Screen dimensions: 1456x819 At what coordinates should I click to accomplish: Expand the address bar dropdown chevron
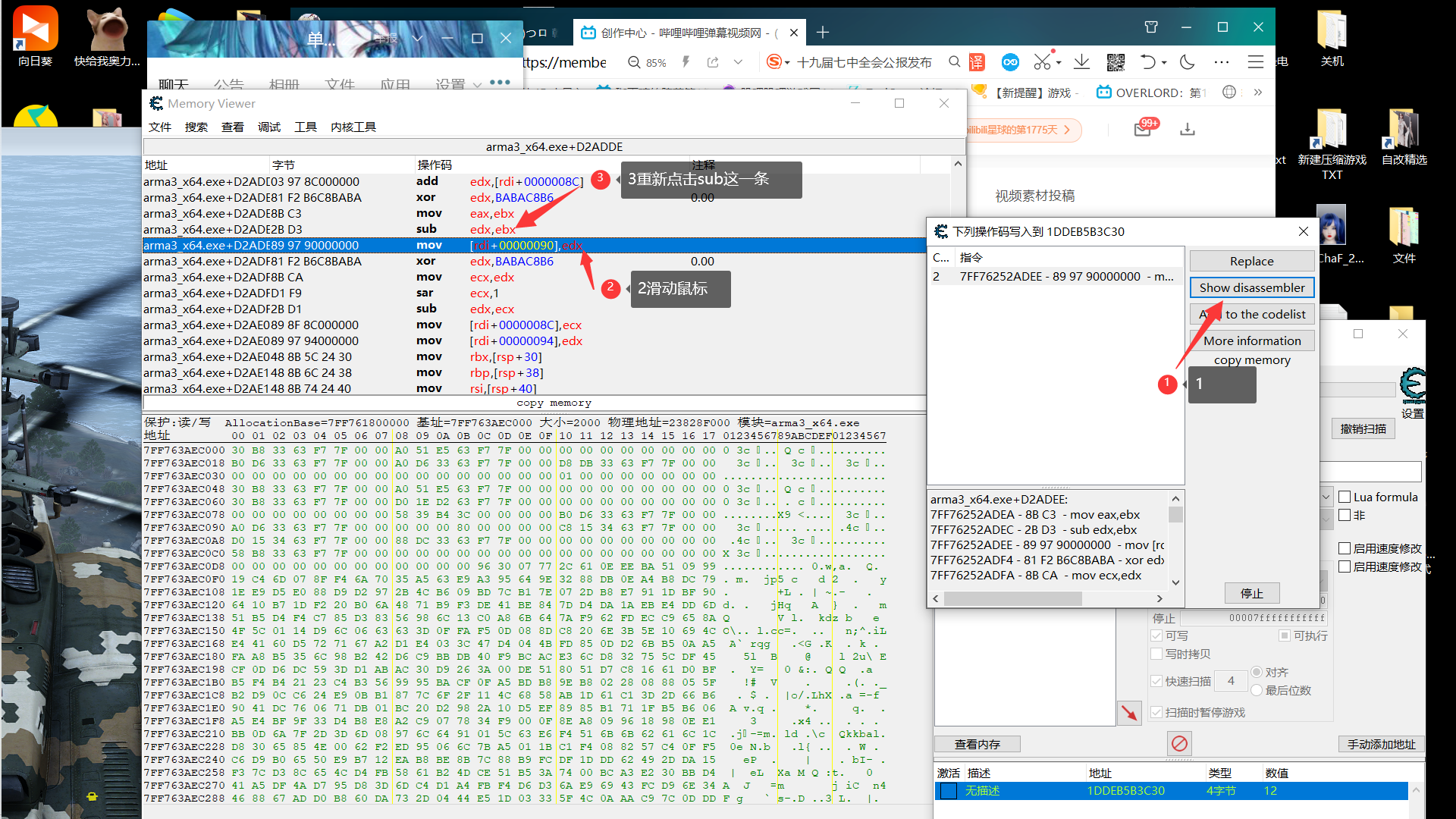[x=738, y=62]
